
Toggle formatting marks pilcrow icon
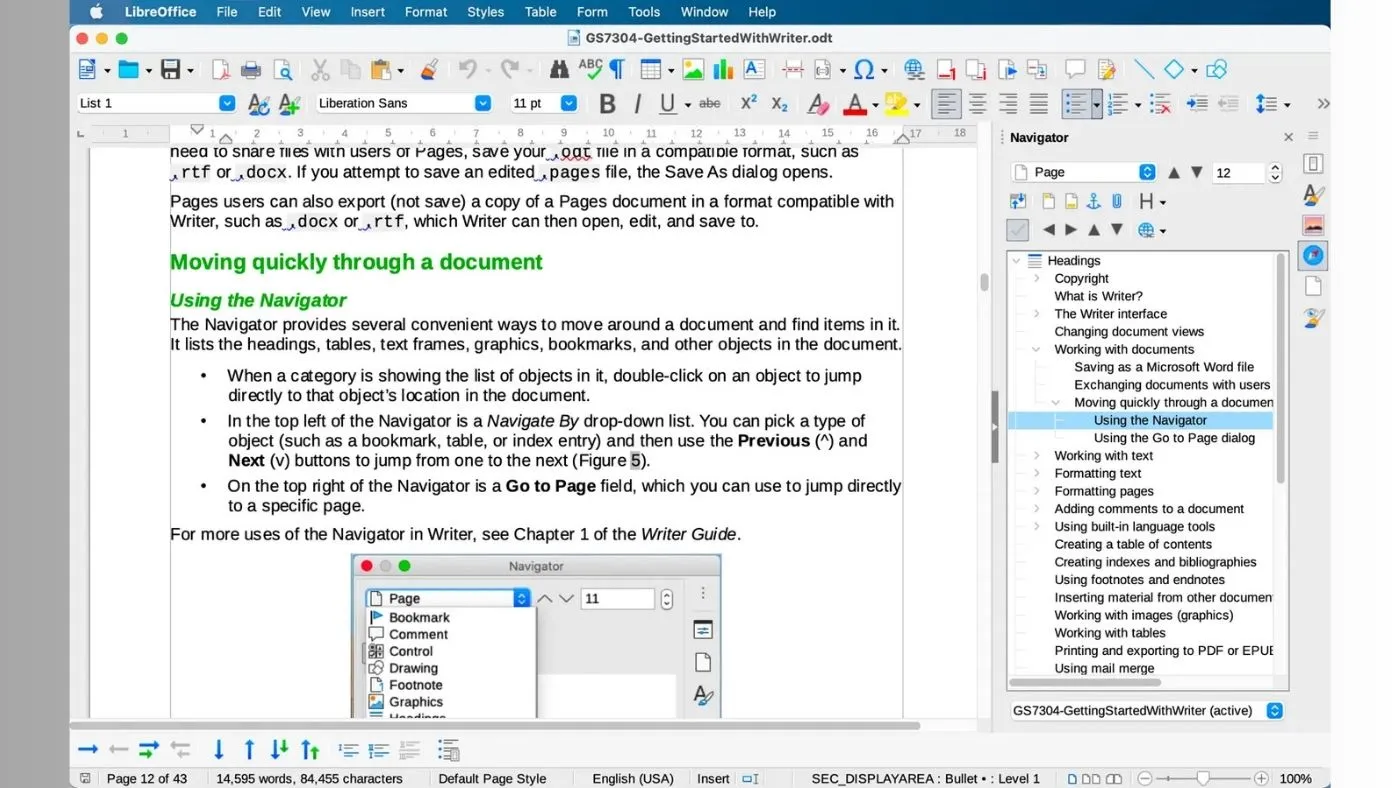618,70
